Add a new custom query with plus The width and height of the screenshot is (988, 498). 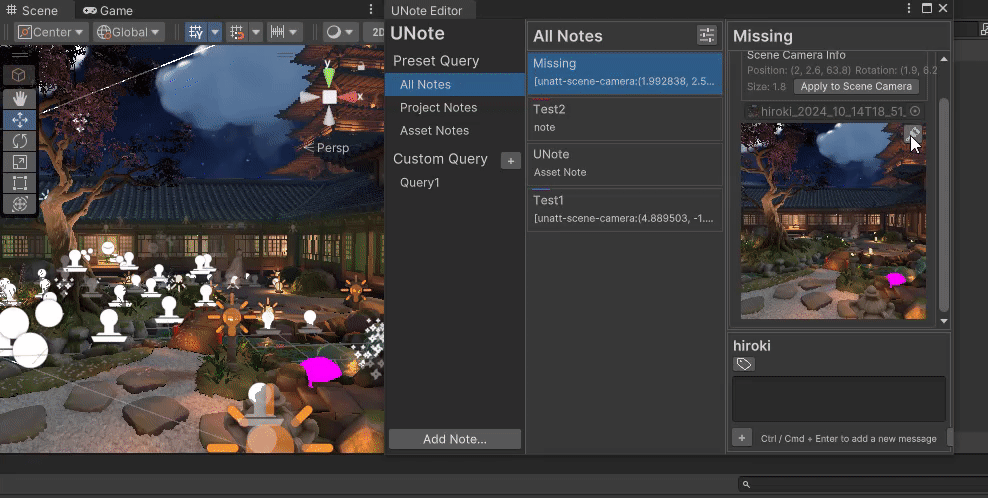tap(511, 161)
